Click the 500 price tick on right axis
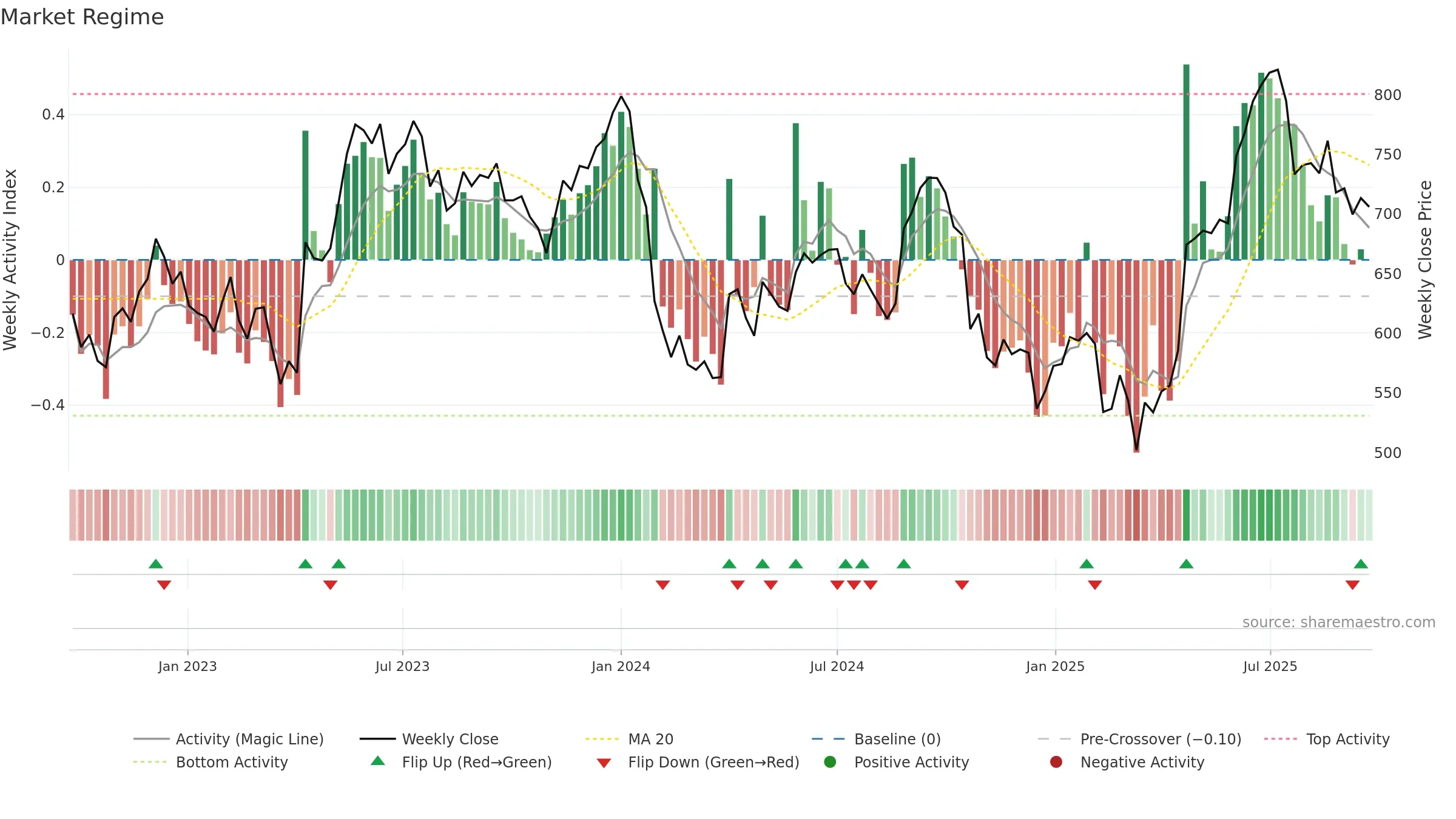 click(1388, 453)
